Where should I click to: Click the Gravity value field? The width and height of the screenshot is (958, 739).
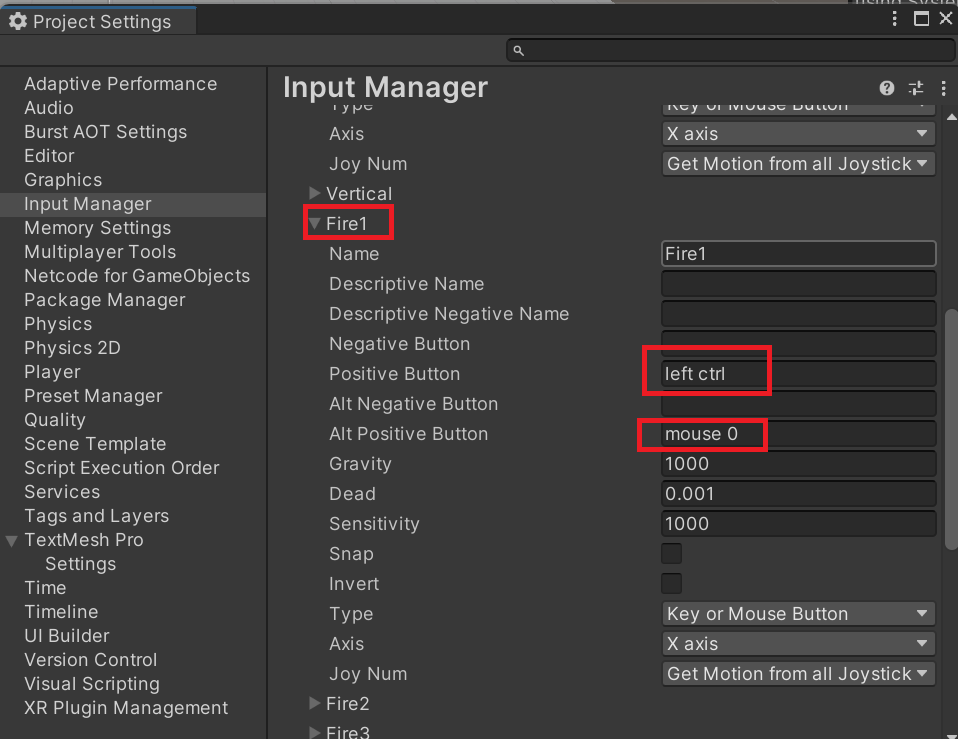798,464
